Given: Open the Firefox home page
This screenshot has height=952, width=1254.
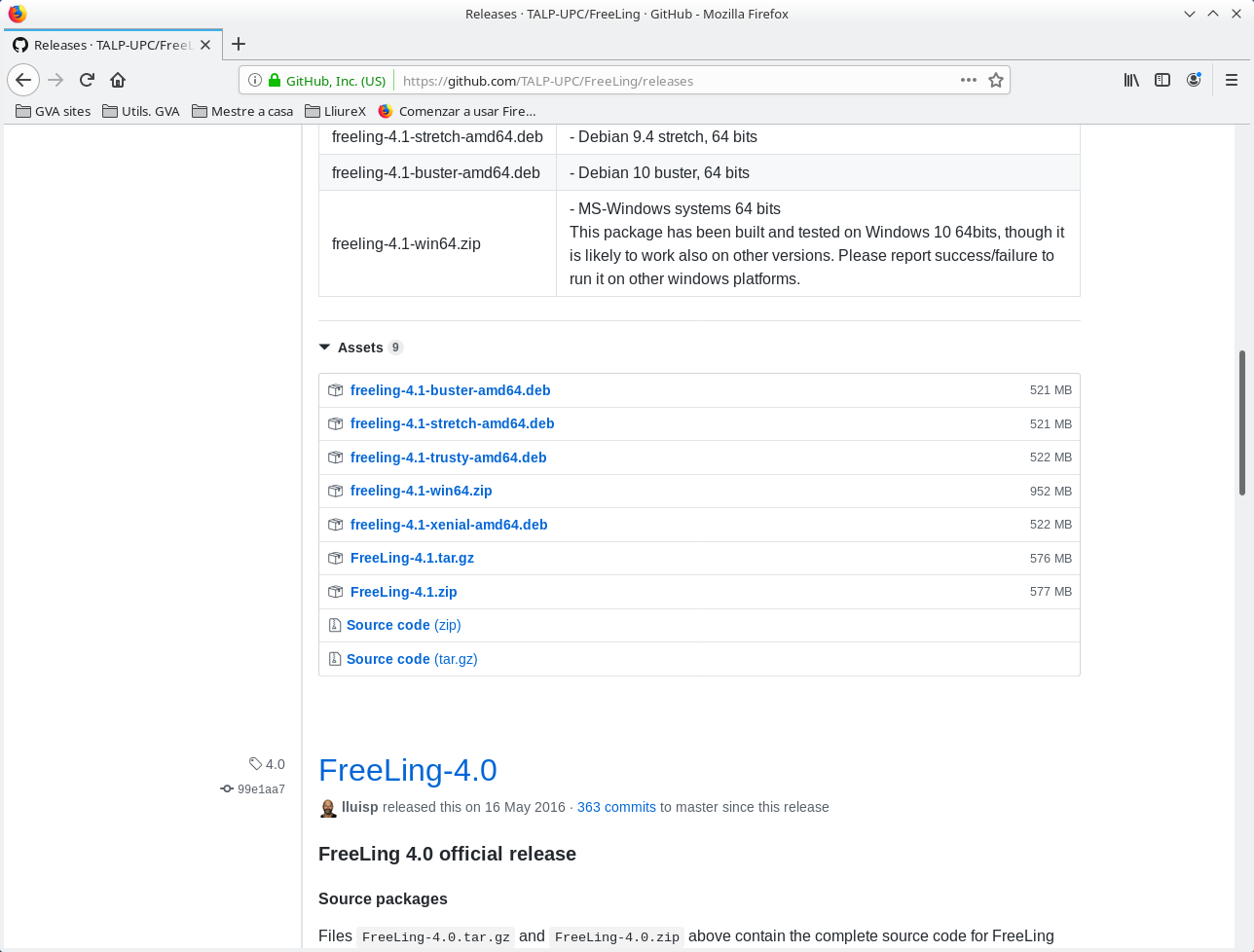Looking at the screenshot, I should (118, 80).
